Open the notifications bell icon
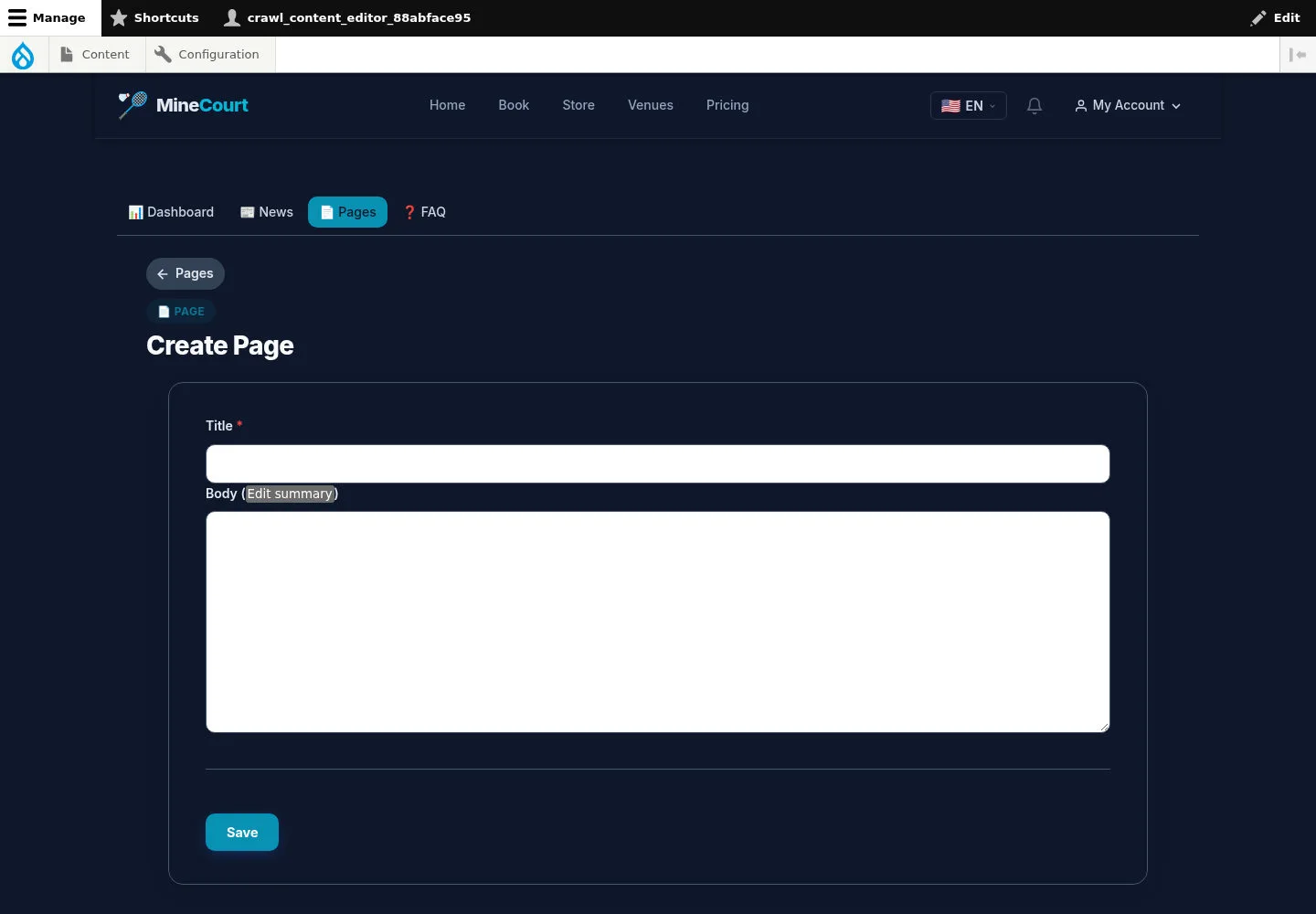This screenshot has width=1316, height=914. 1035,106
